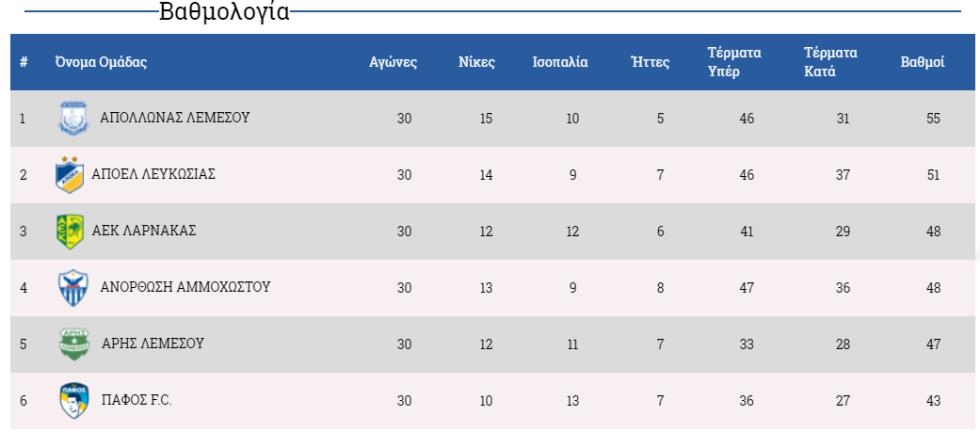Screen dimensions: 980x448
Task: Click the Όνομα Ομάδας column header
Action: tap(101, 62)
